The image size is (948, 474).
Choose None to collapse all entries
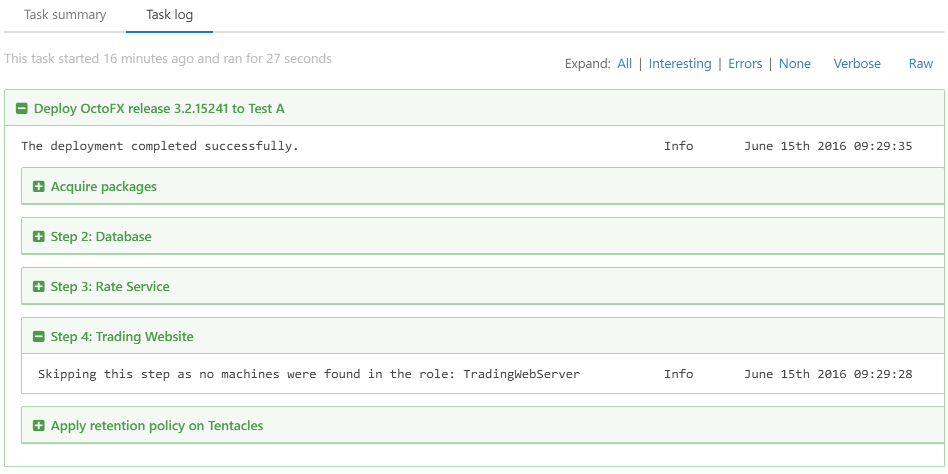[795, 64]
